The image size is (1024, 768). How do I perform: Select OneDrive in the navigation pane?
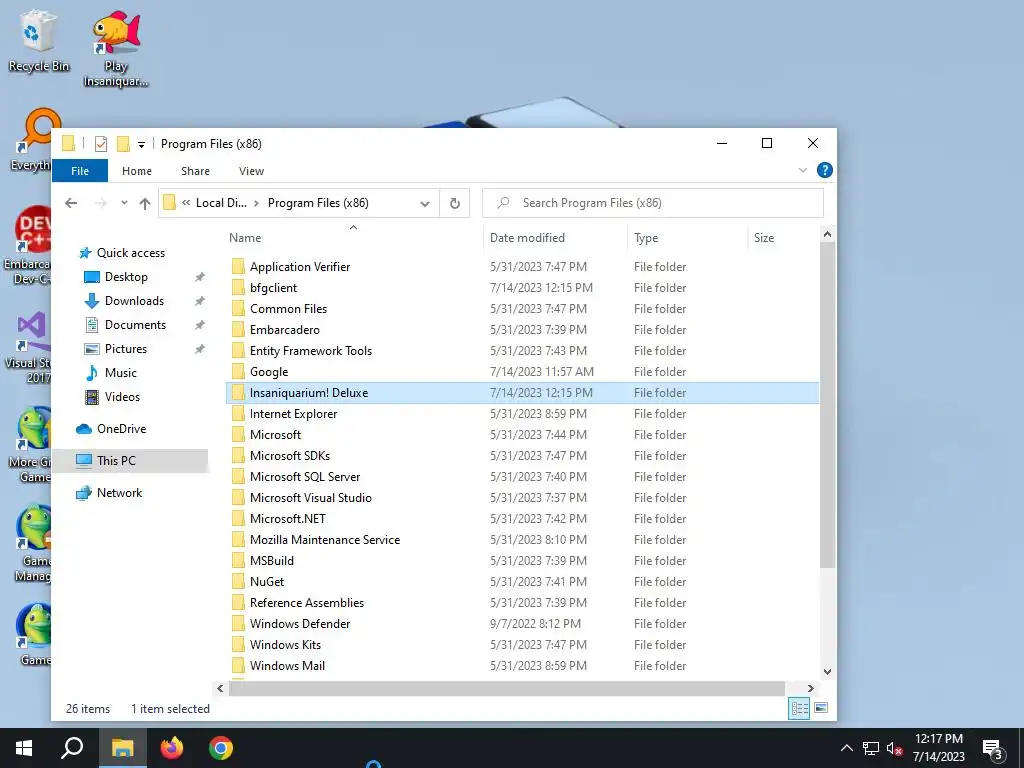(x=121, y=429)
